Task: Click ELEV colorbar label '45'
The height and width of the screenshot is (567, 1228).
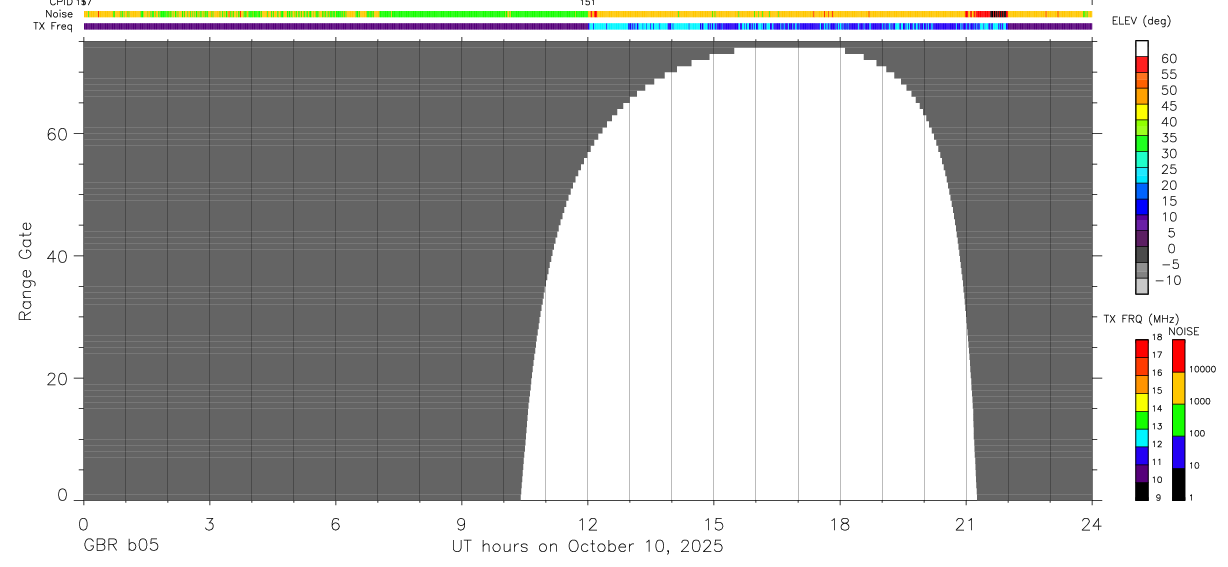Action: tap(1168, 106)
